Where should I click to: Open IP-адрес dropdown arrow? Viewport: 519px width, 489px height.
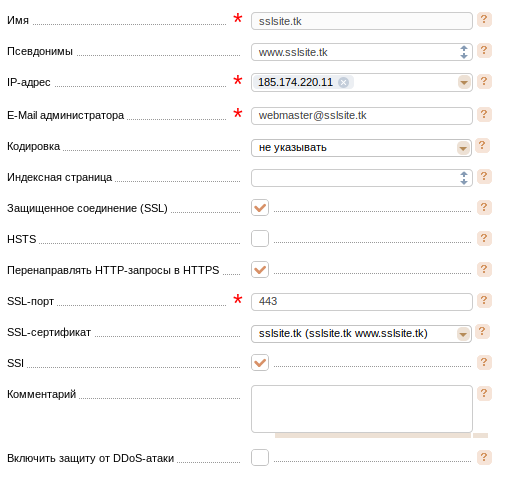tap(464, 82)
